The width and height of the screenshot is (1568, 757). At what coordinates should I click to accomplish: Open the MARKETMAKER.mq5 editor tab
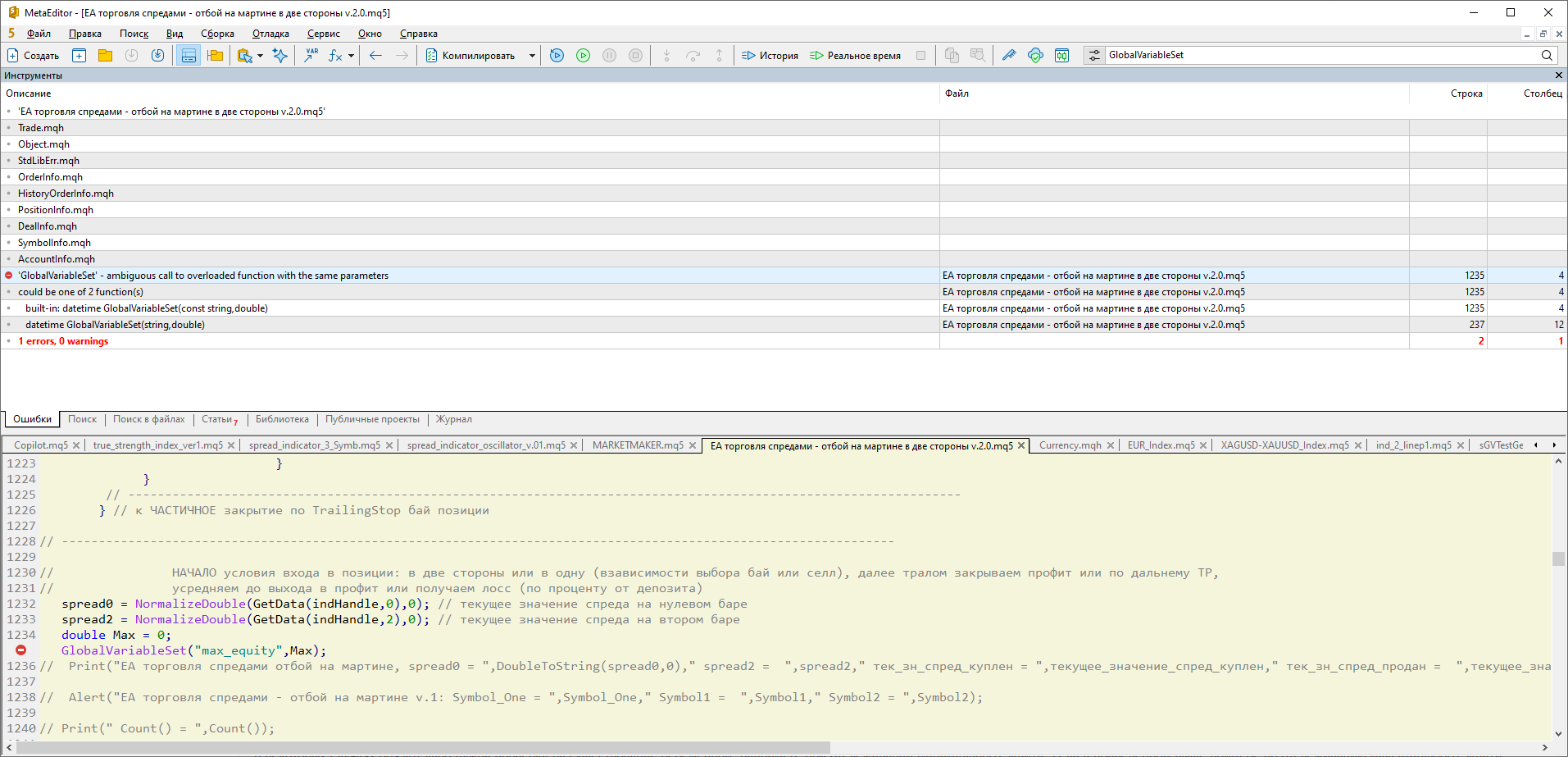638,445
